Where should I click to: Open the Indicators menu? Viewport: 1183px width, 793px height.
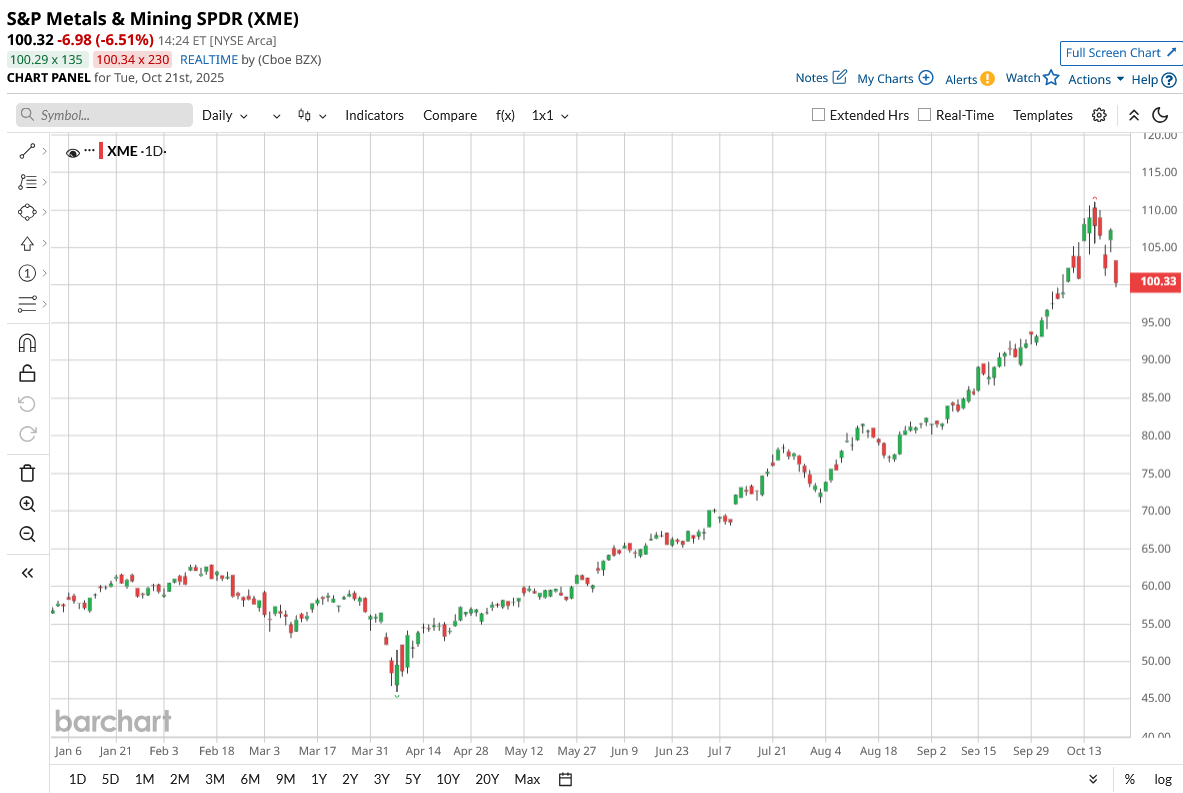pos(374,115)
